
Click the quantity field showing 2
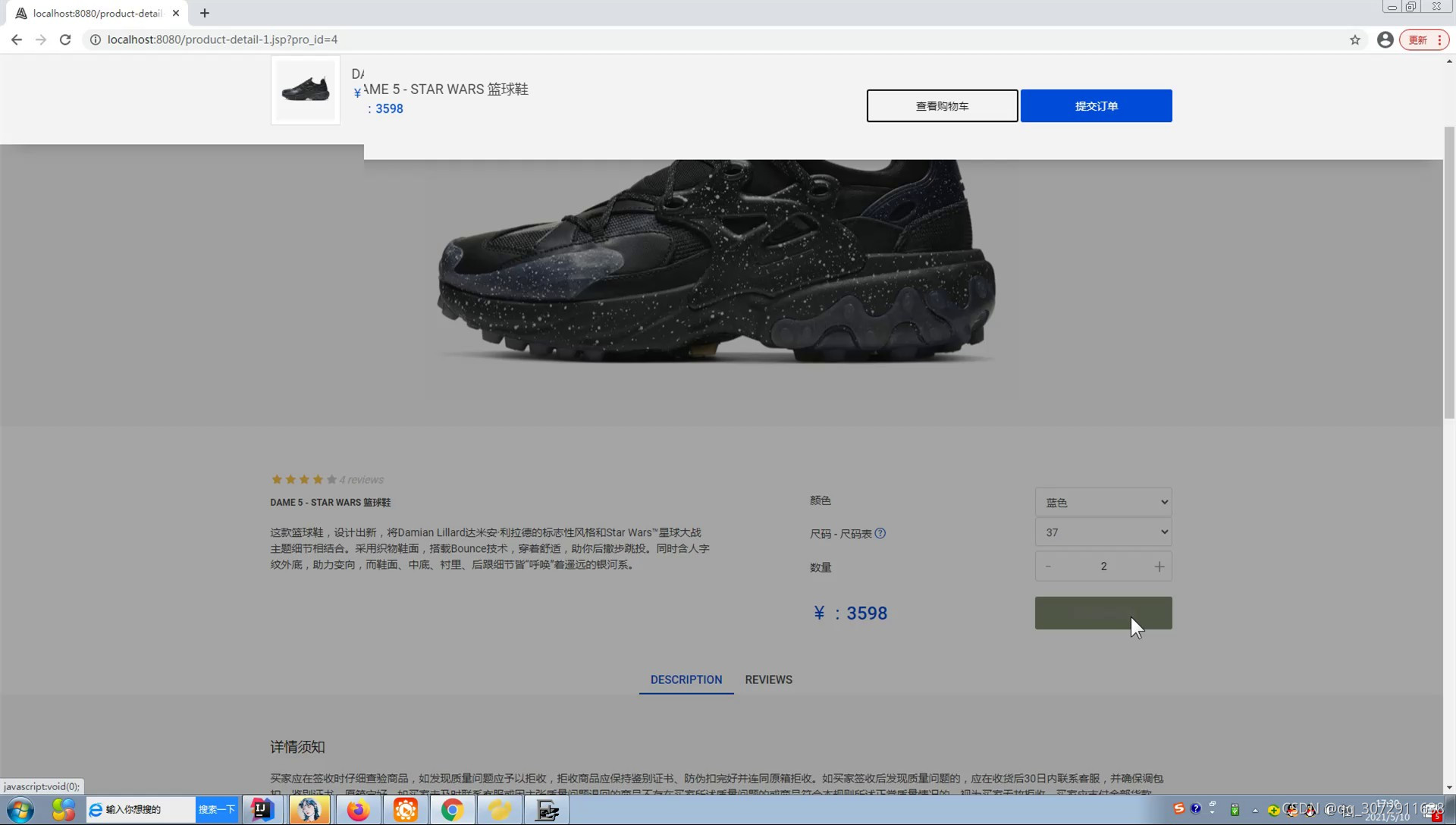1103,566
